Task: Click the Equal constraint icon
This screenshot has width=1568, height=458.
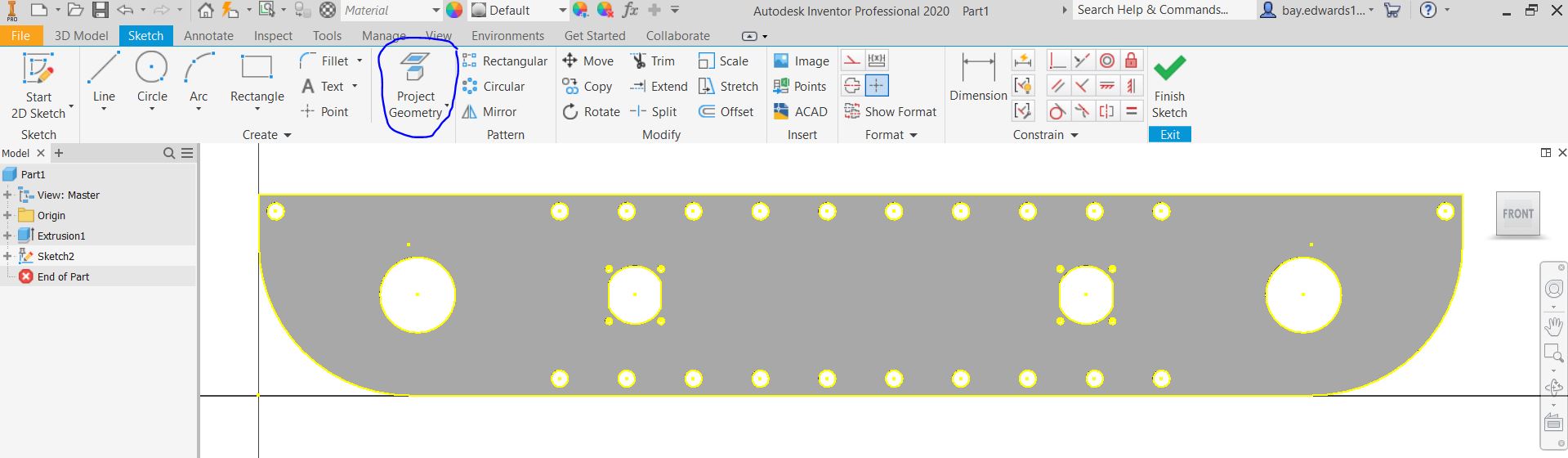Action: 1131,111
